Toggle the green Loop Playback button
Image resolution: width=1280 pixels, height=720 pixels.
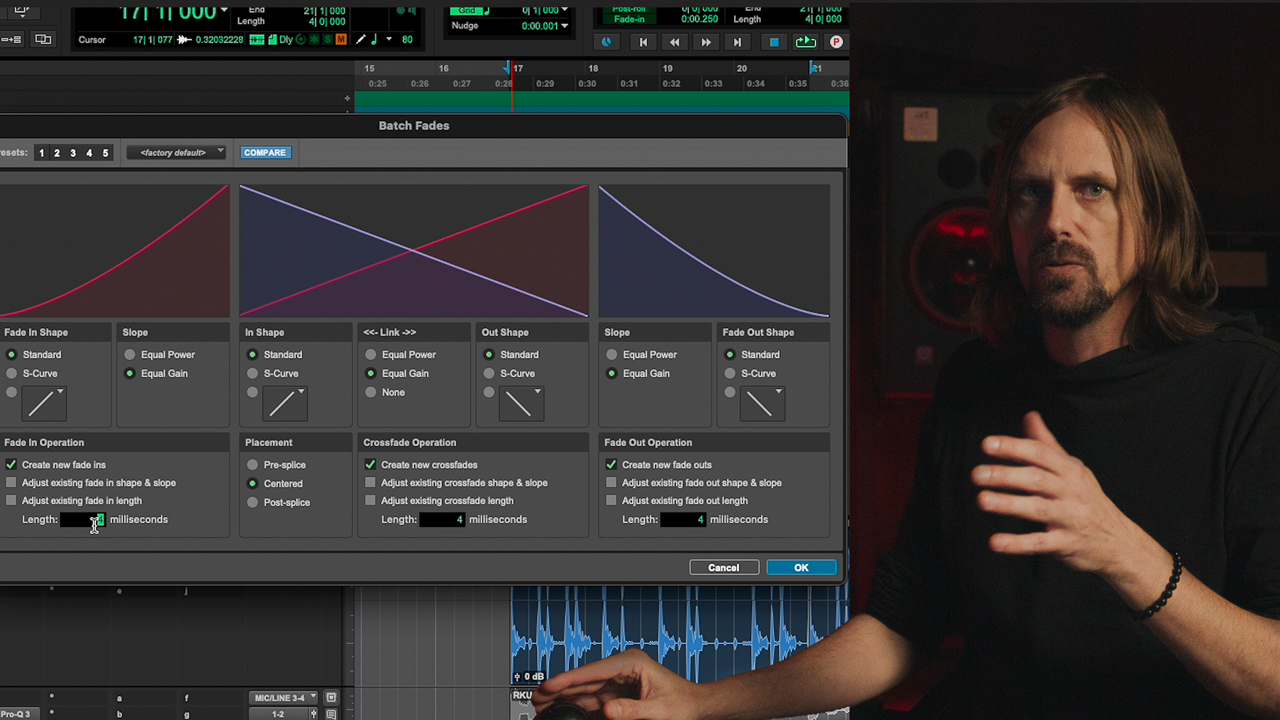pyautogui.click(x=805, y=42)
